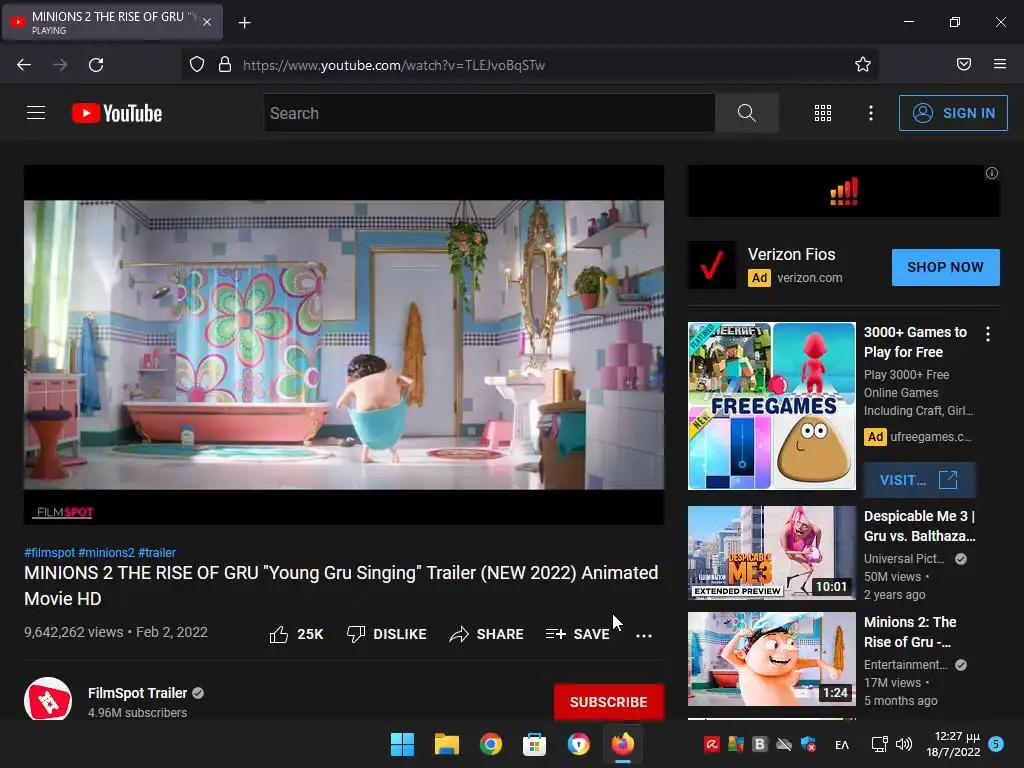
Task: Open Despicable Me 3 video thumbnail
Action: click(772, 552)
